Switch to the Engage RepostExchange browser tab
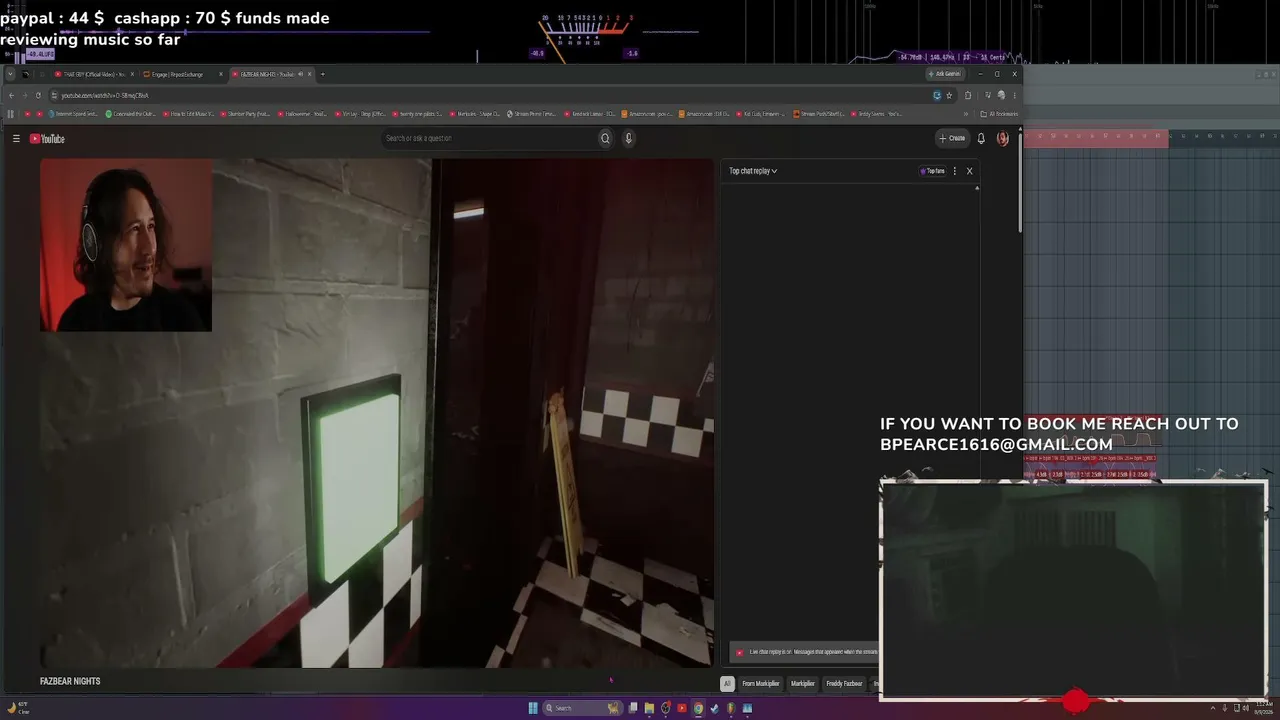1280x720 pixels. [x=183, y=74]
